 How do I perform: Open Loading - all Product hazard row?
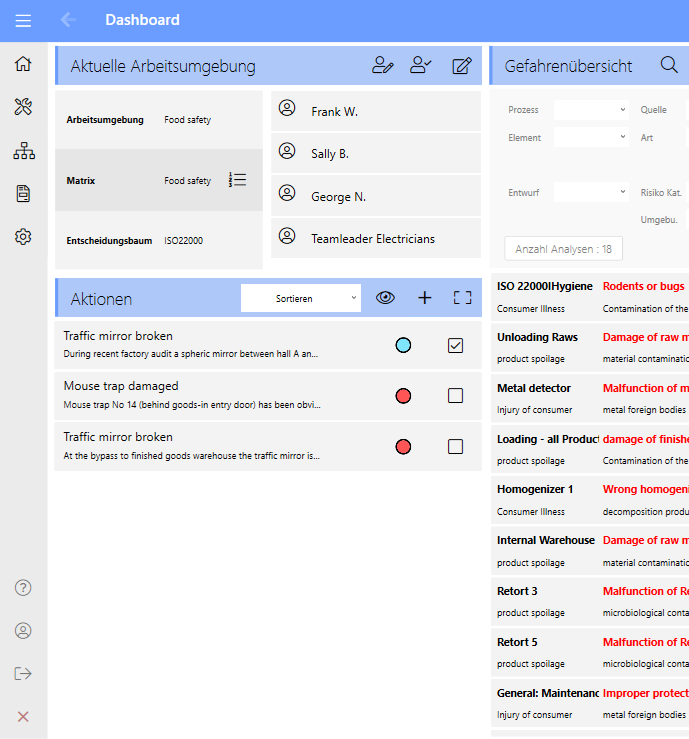pos(590,450)
